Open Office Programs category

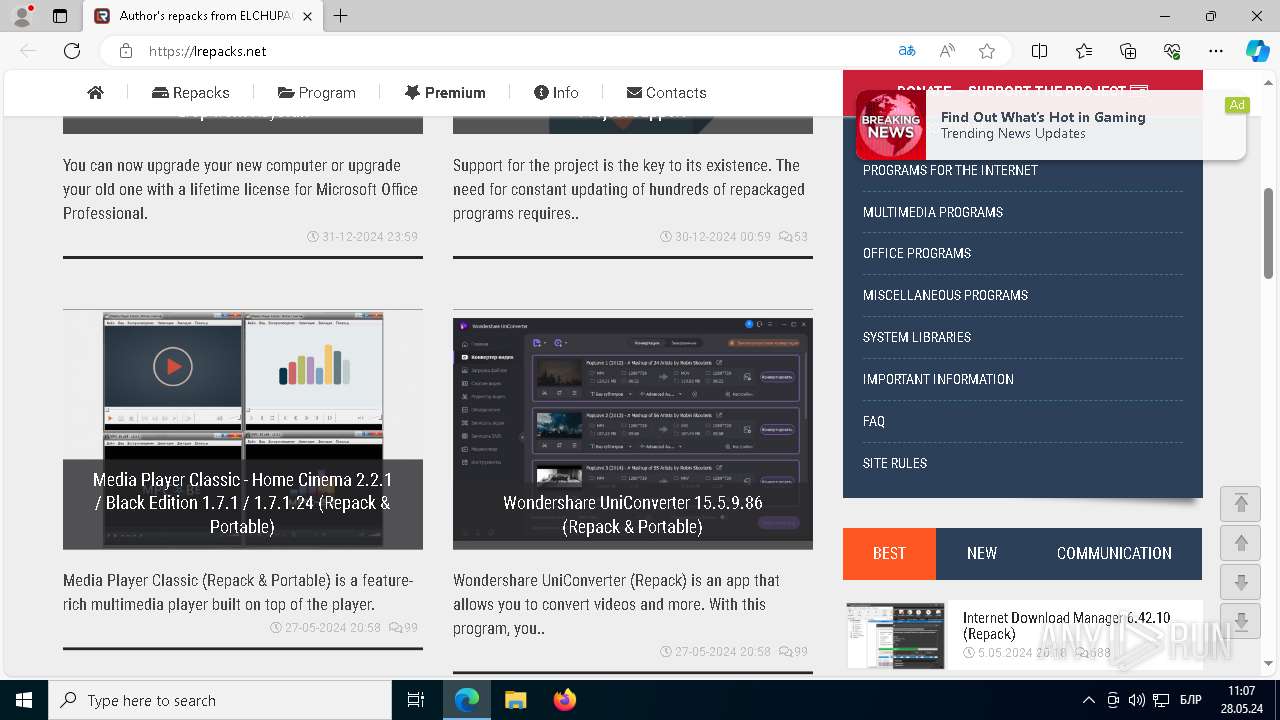click(x=917, y=253)
